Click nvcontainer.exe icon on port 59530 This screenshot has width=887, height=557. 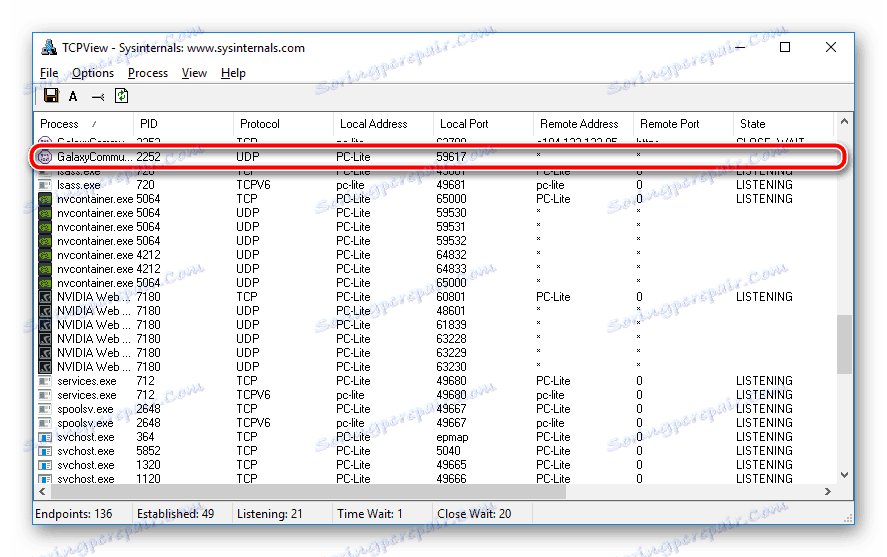point(45,213)
